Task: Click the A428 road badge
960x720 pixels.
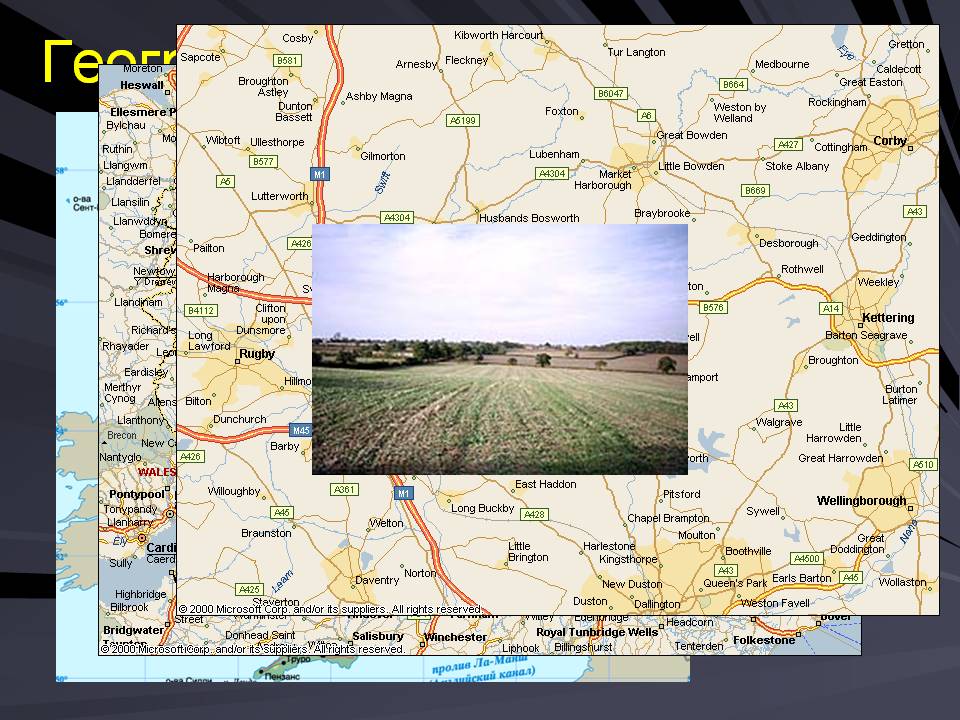Action: (x=534, y=514)
